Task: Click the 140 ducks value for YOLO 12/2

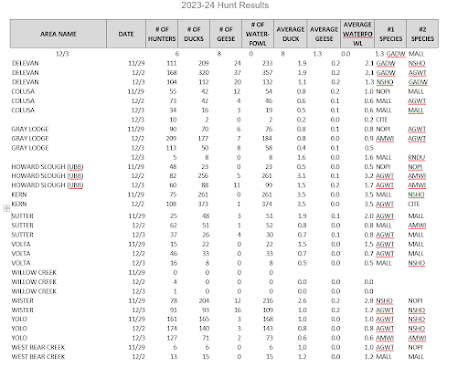Action: coord(204,328)
